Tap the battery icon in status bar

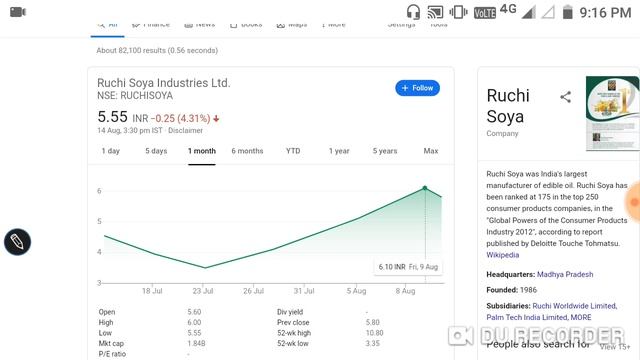[567, 12]
